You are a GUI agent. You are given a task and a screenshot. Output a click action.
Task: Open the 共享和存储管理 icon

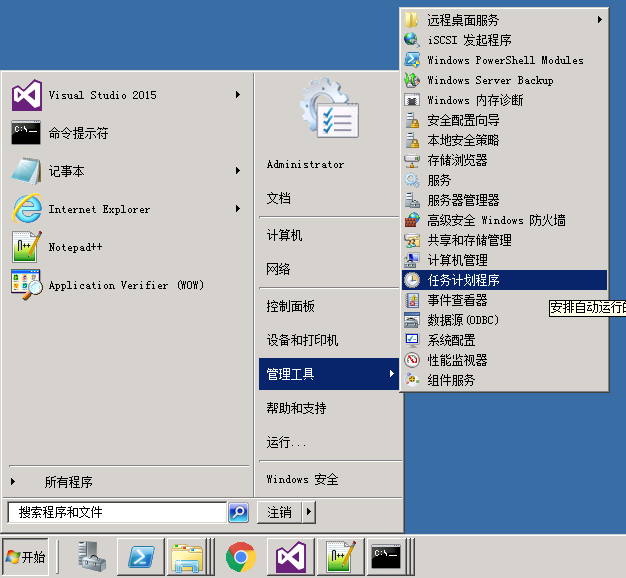412,240
